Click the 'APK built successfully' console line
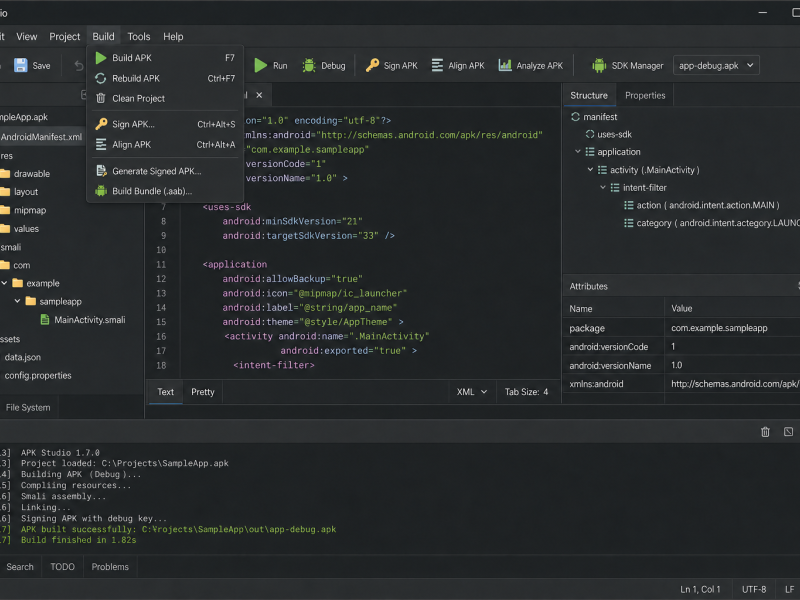800x600 pixels. click(x=178, y=529)
